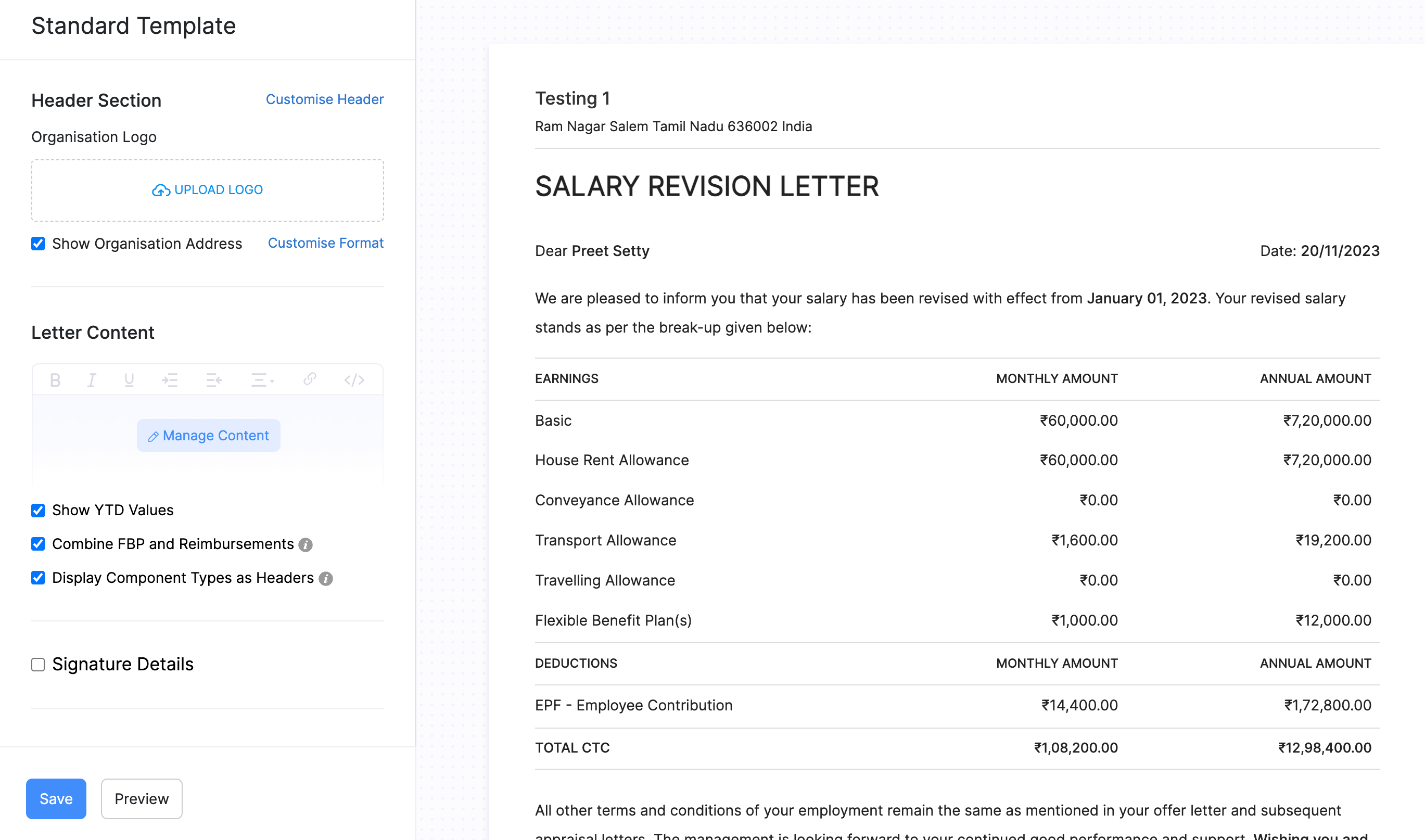Image resolution: width=1425 pixels, height=840 pixels.
Task: Enable the Signature Details checkbox
Action: [x=38, y=665]
